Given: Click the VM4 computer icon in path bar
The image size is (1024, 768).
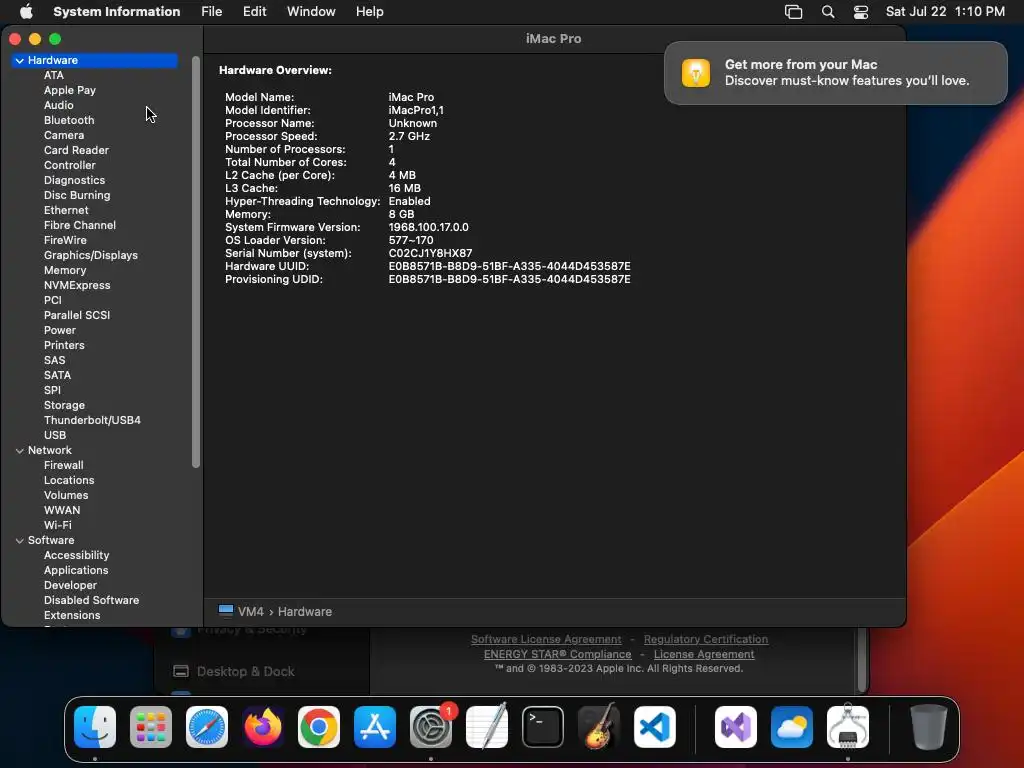Looking at the screenshot, I should pos(226,611).
